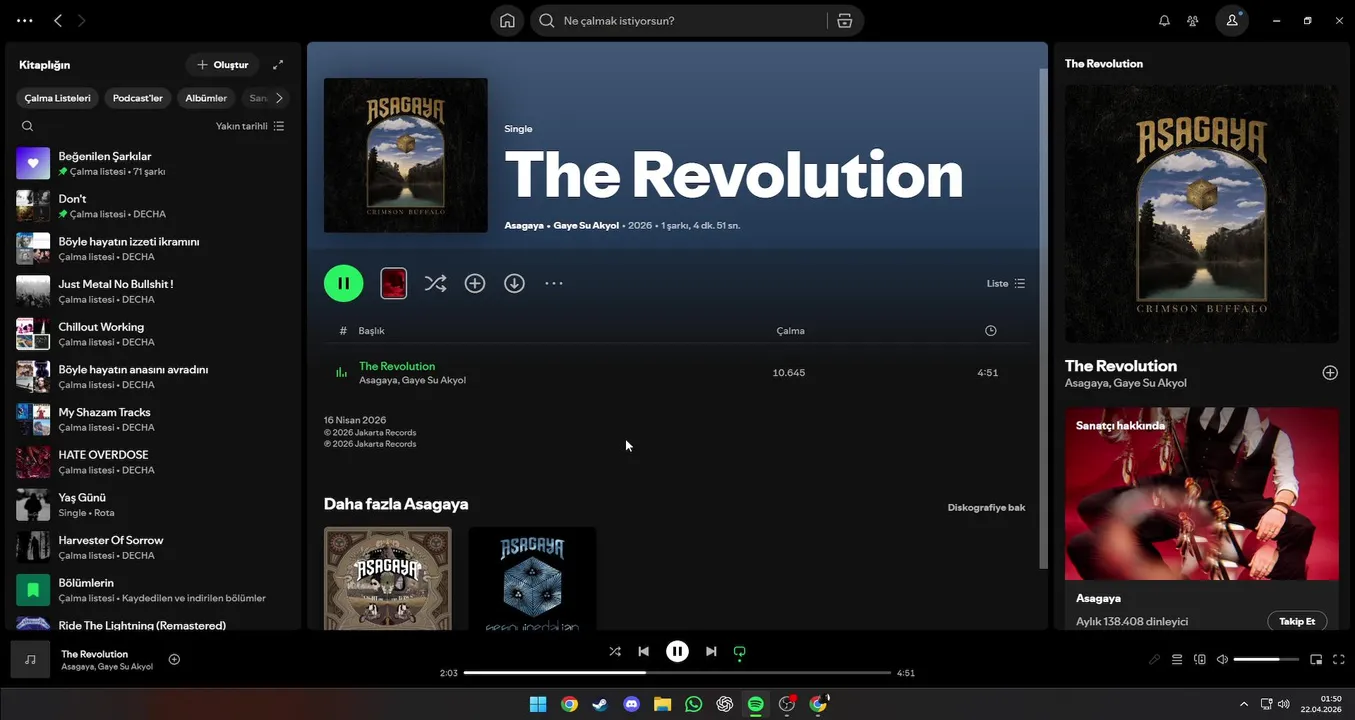Pause playback in the bottom player bar

pyautogui.click(x=677, y=651)
